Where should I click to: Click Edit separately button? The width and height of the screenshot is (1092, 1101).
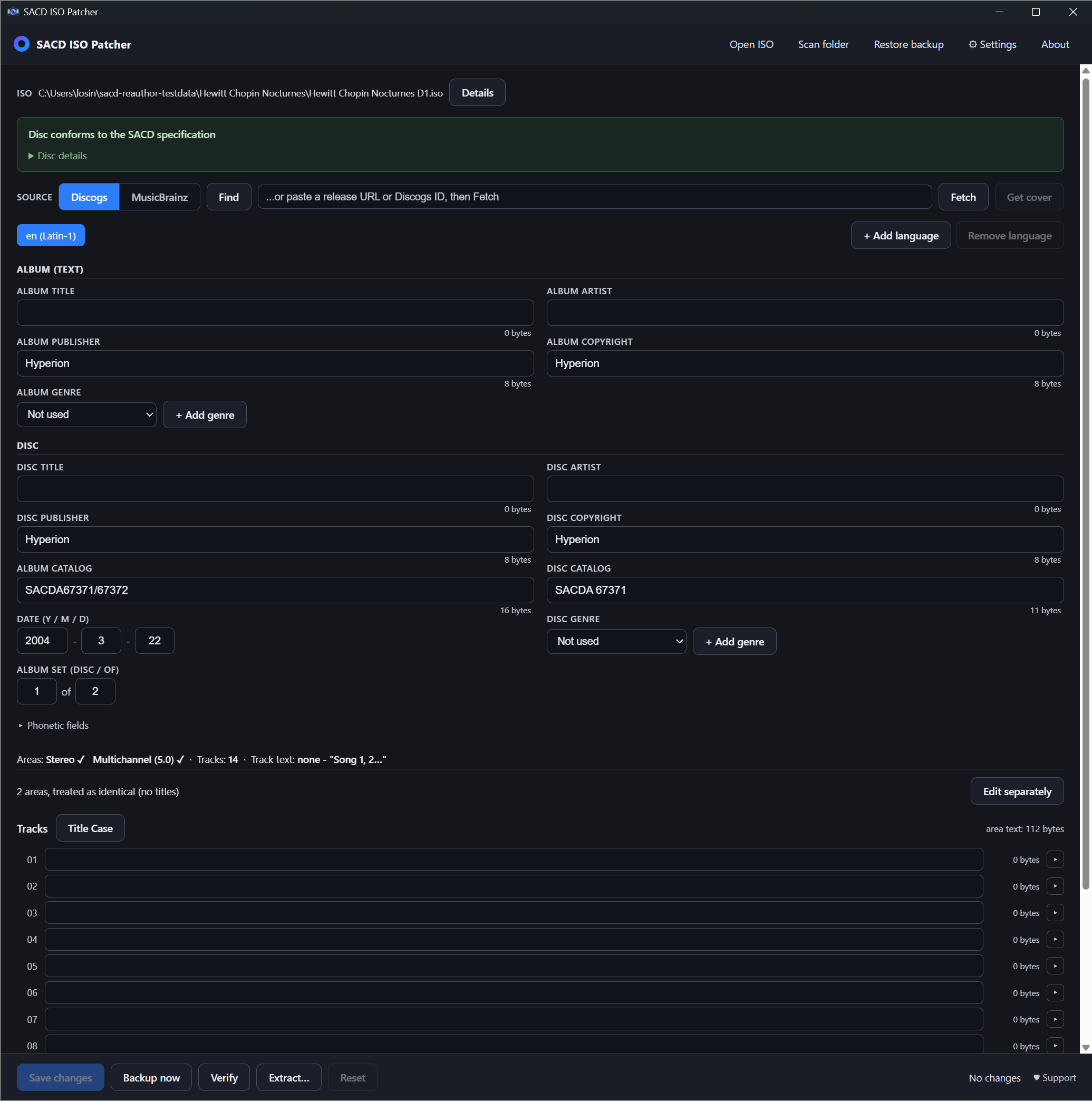click(1017, 791)
